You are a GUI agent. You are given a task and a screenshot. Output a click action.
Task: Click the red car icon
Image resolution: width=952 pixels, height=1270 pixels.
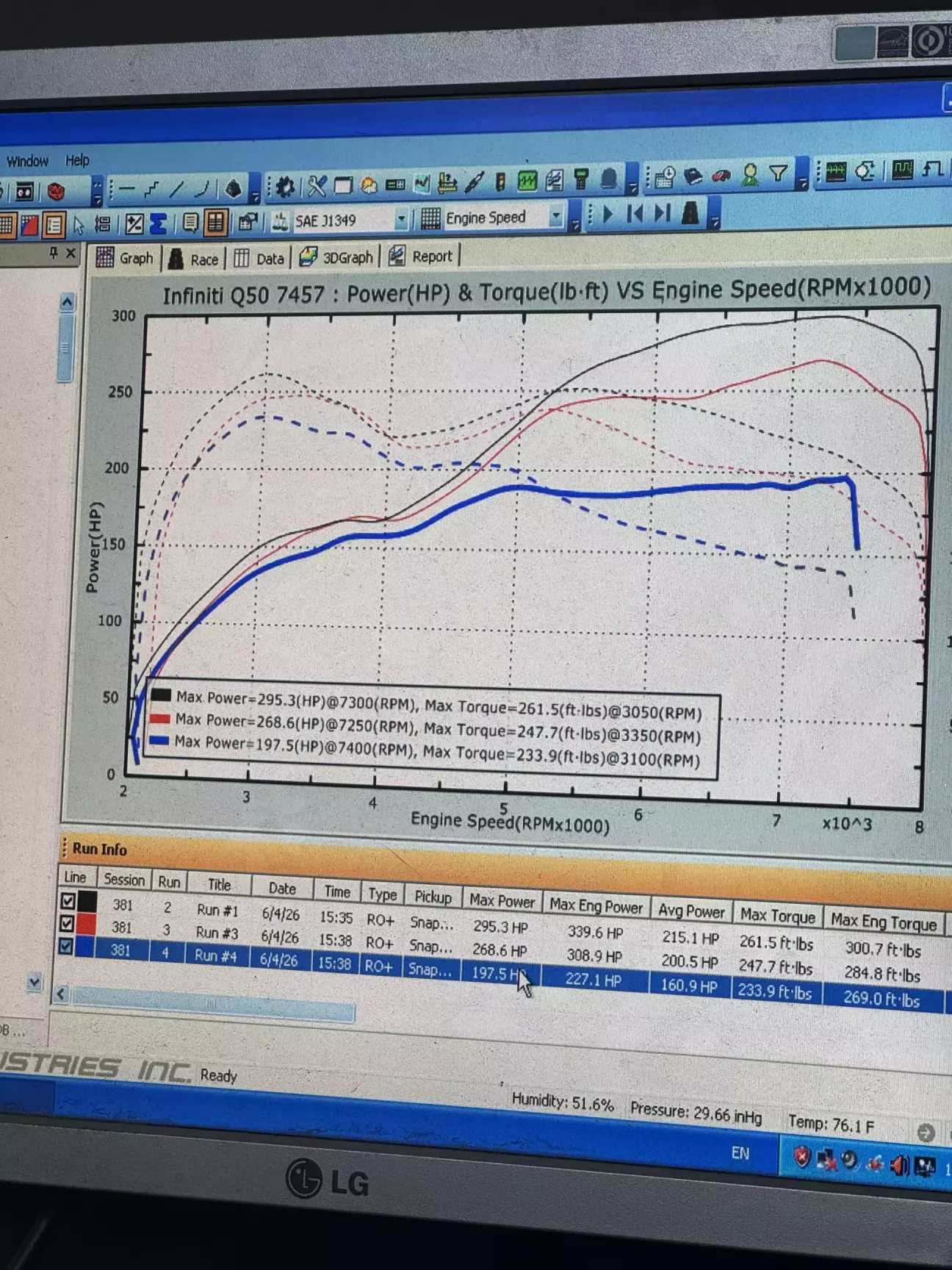[722, 176]
